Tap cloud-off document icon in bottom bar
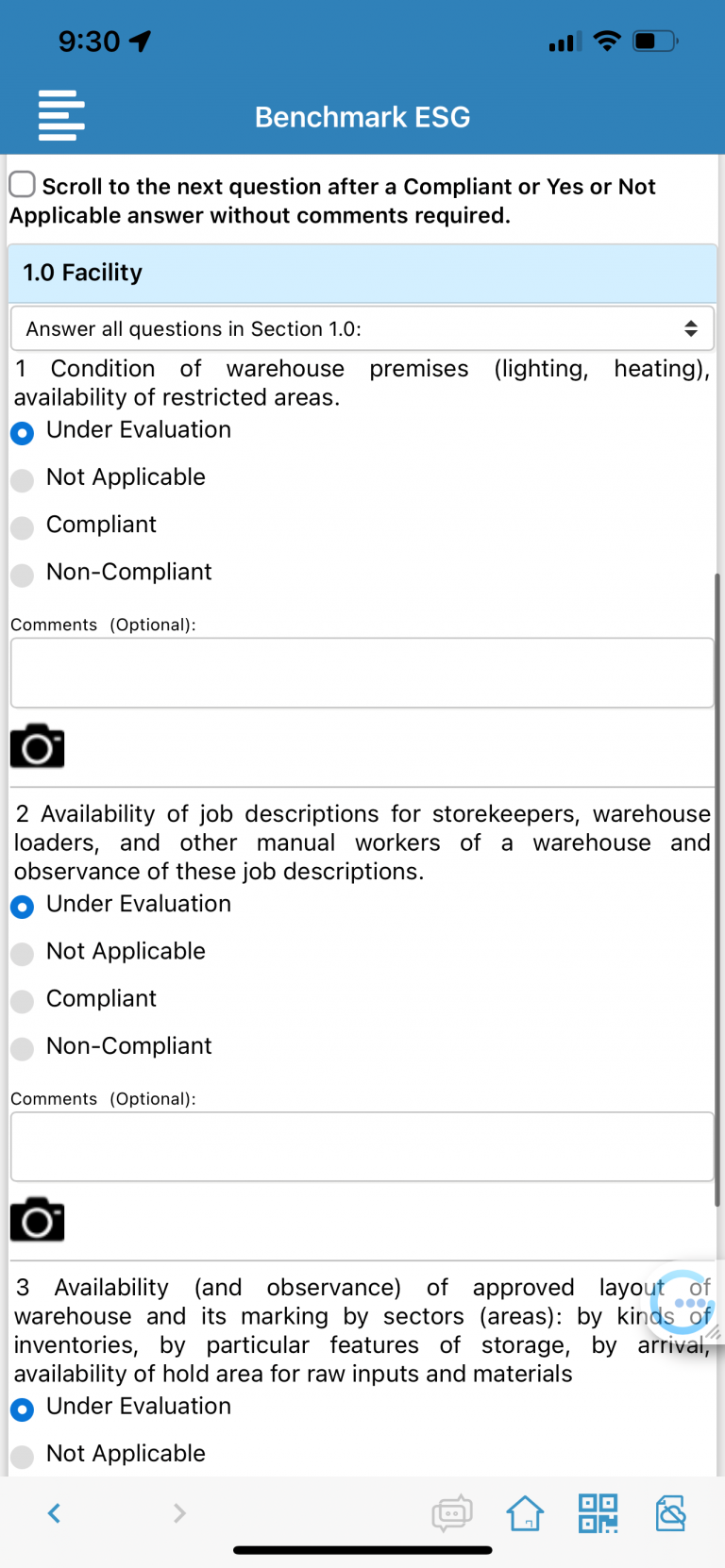725x1568 pixels. [x=670, y=1513]
